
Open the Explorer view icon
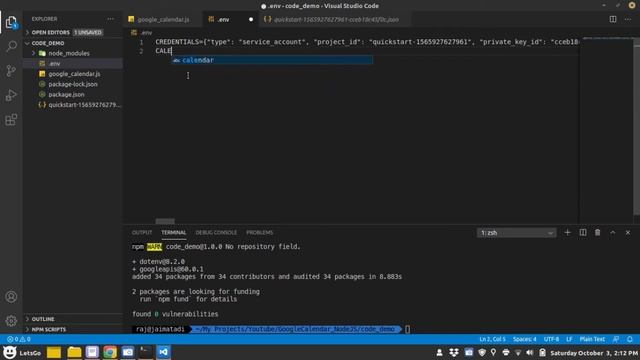[x=11, y=22]
